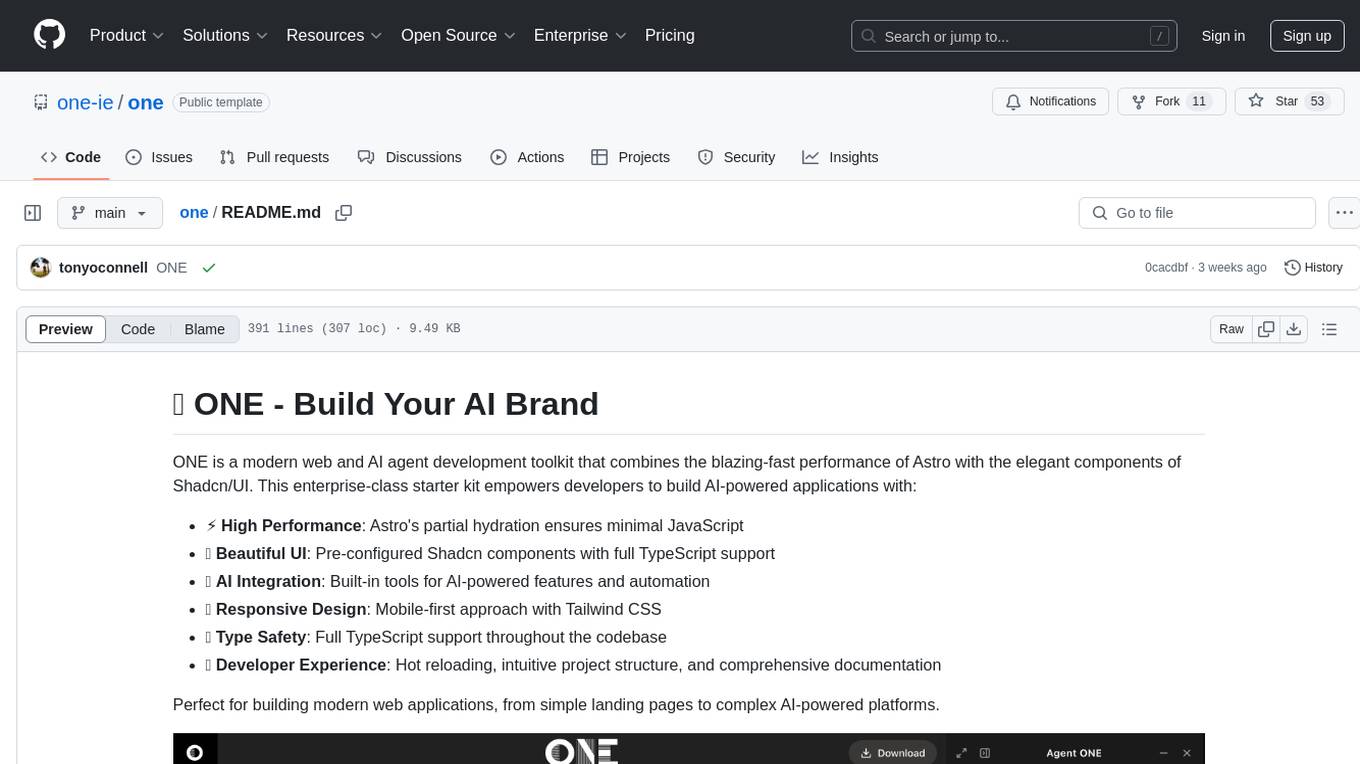Open the one-ie owner profile

tap(85, 102)
